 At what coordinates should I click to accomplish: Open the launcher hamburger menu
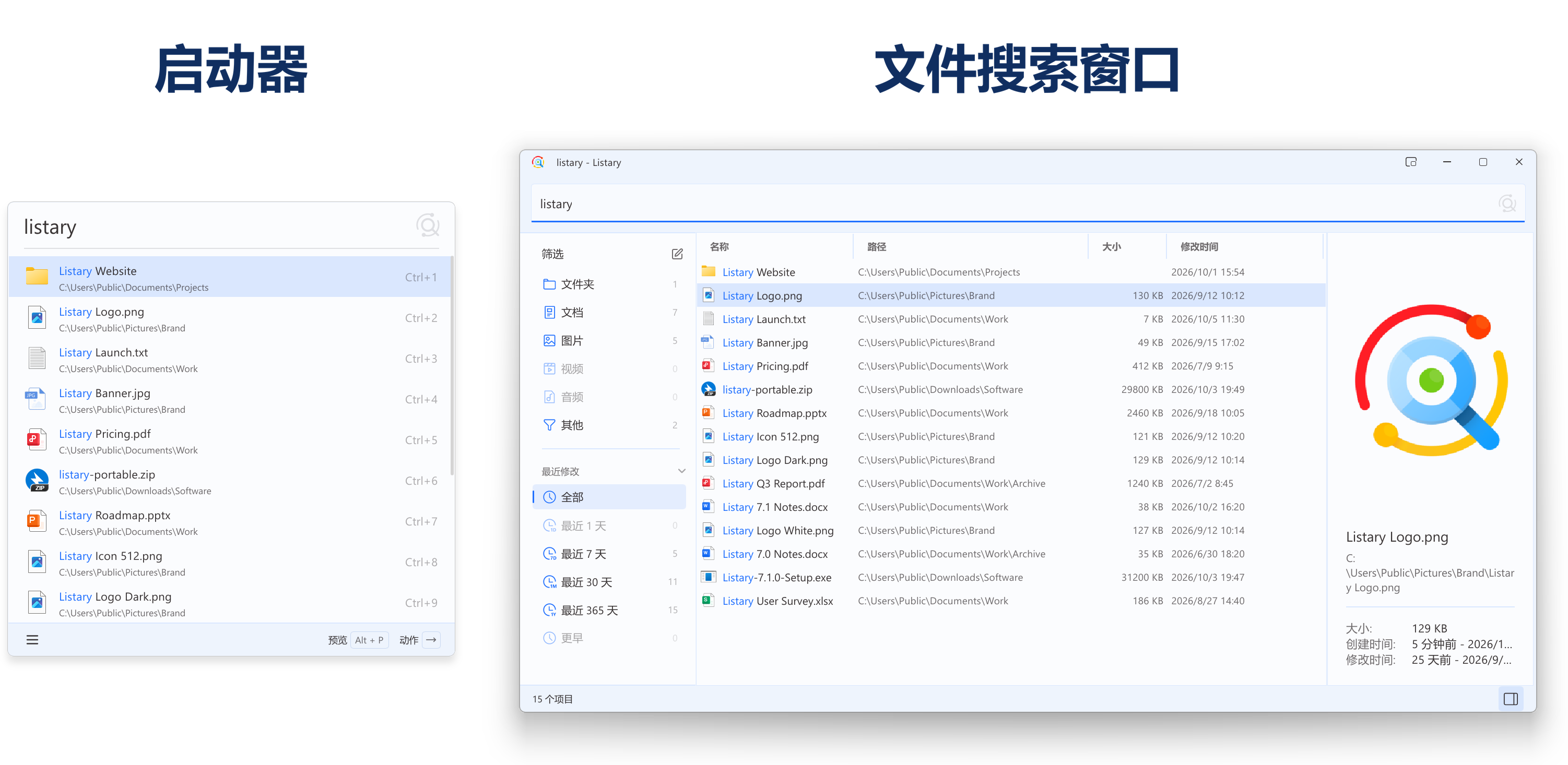pos(32,640)
